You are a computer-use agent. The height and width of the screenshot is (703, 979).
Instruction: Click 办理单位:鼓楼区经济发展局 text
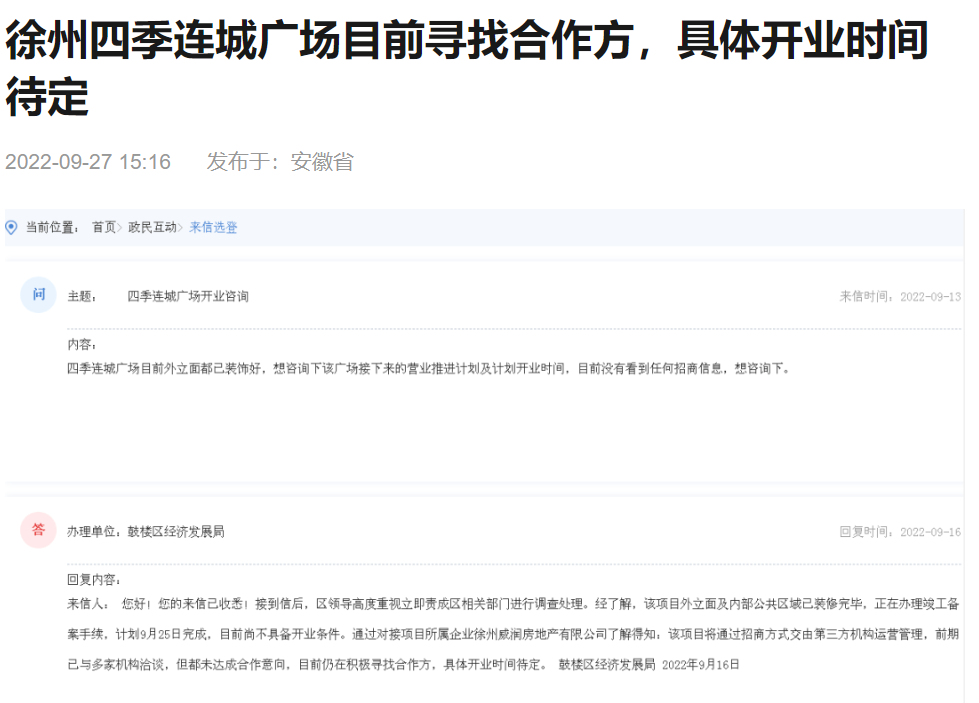pyautogui.click(x=145, y=532)
